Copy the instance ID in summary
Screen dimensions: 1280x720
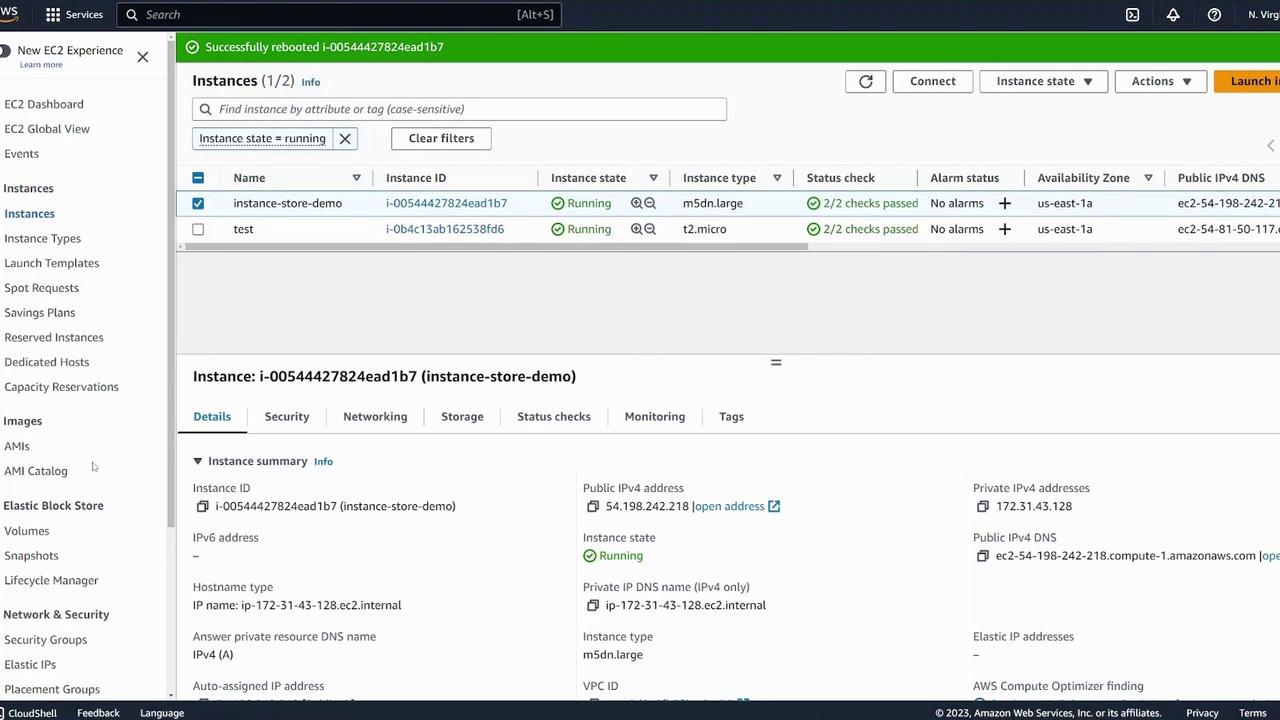[x=203, y=507]
